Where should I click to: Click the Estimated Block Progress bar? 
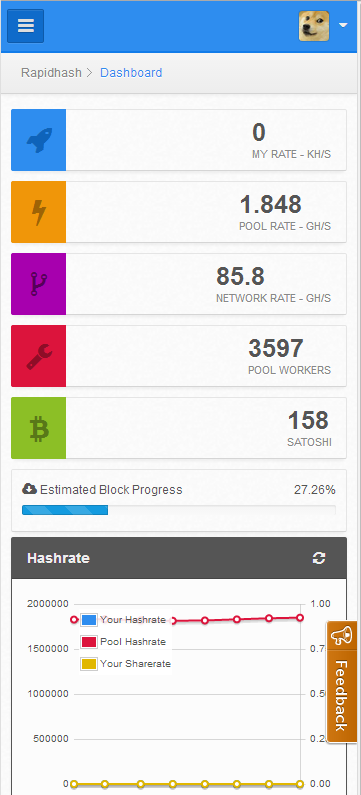pos(178,510)
